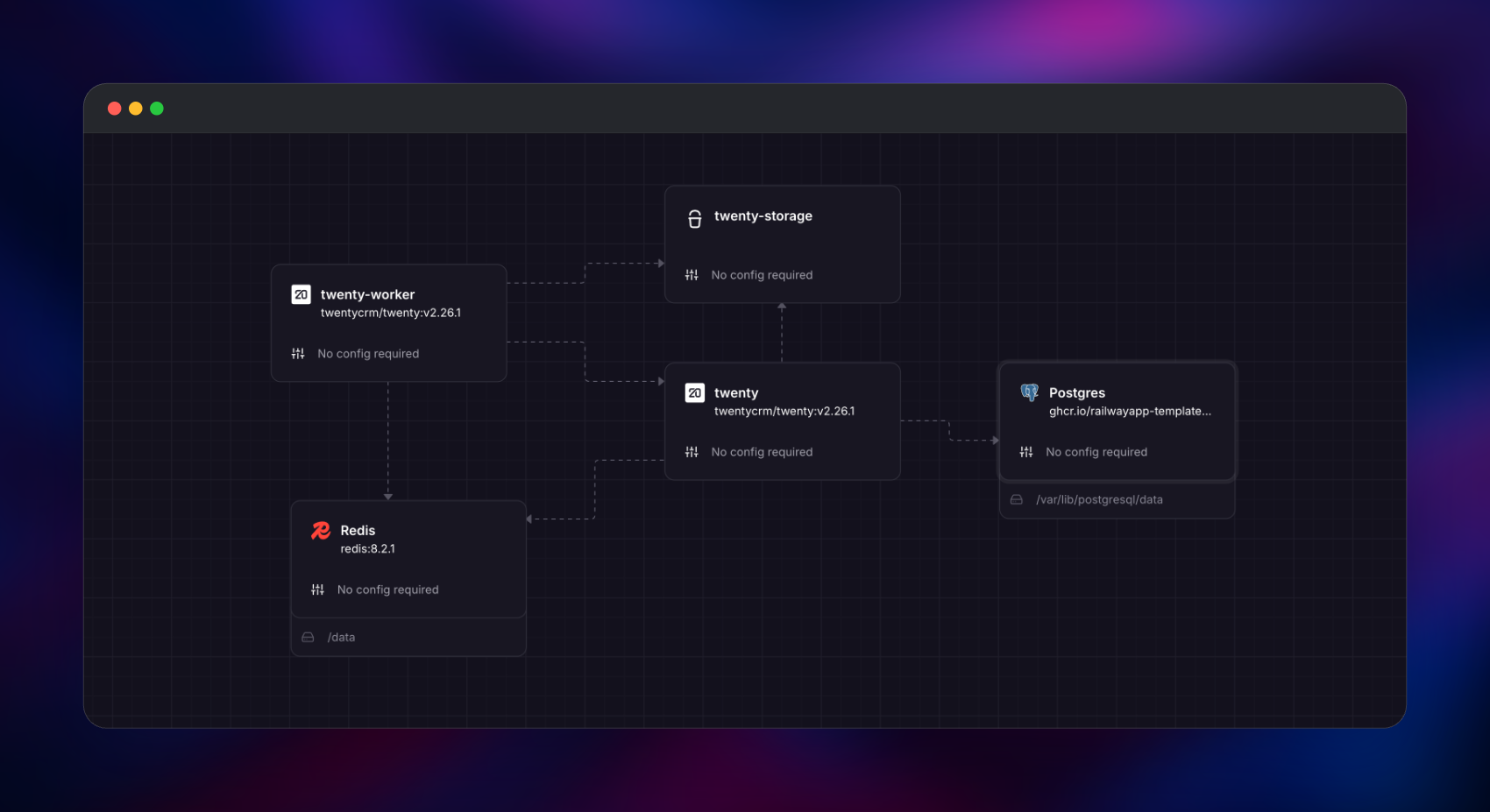This screenshot has width=1490, height=812.
Task: Click the /data volume path under Redis
Action: click(341, 638)
